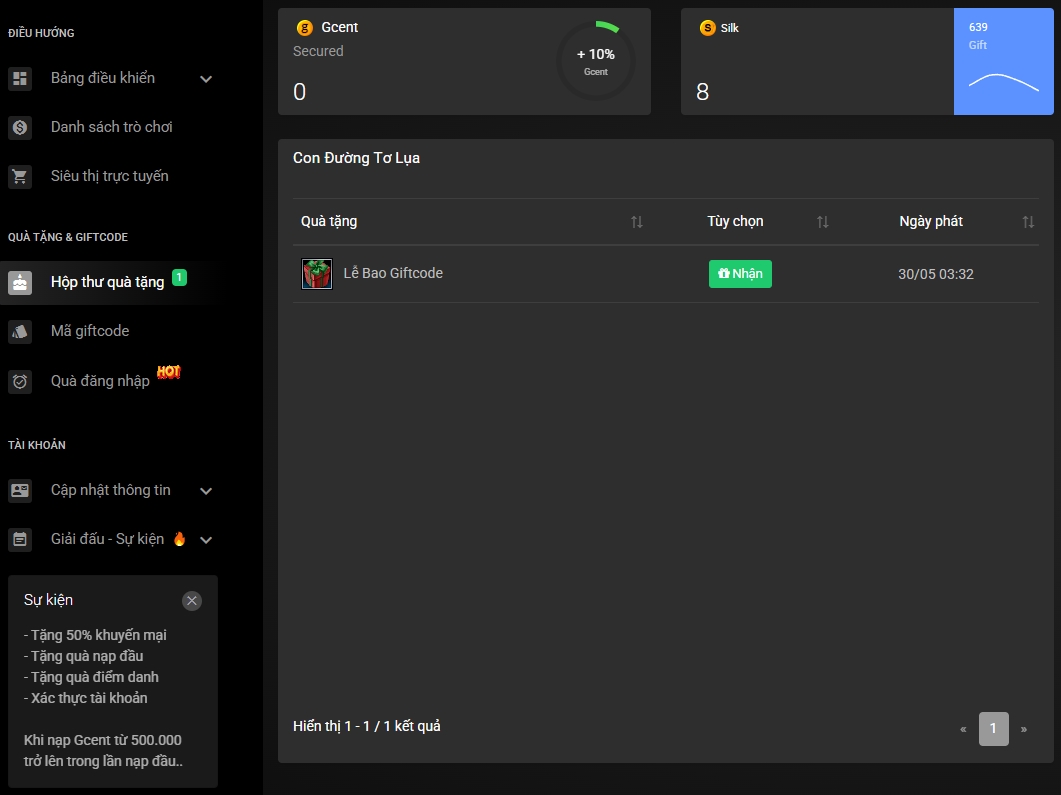Click the Lễ Bao Giftcode item thumbnail
Image resolution: width=1061 pixels, height=795 pixels.
pyautogui.click(x=317, y=274)
